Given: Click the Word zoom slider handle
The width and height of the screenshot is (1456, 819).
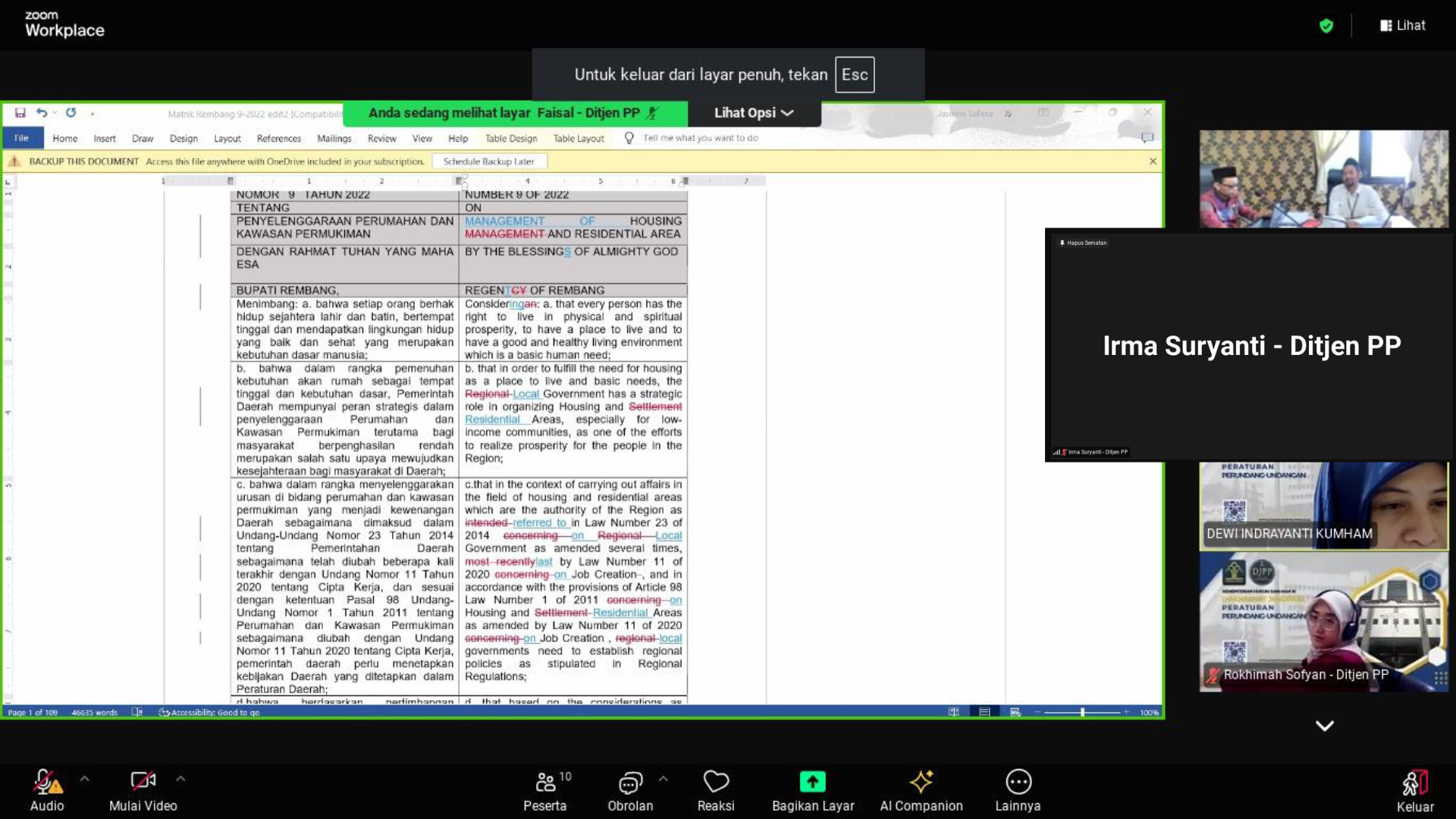Looking at the screenshot, I should (1082, 712).
